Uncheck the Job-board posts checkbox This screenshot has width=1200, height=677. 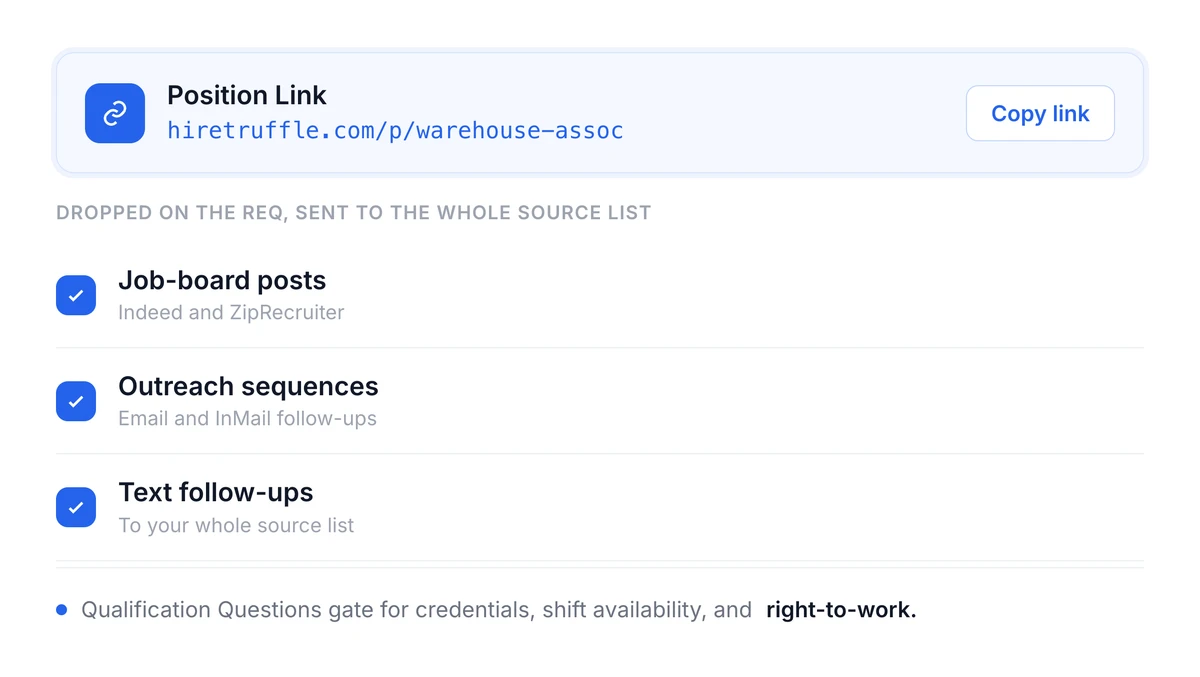(x=76, y=295)
